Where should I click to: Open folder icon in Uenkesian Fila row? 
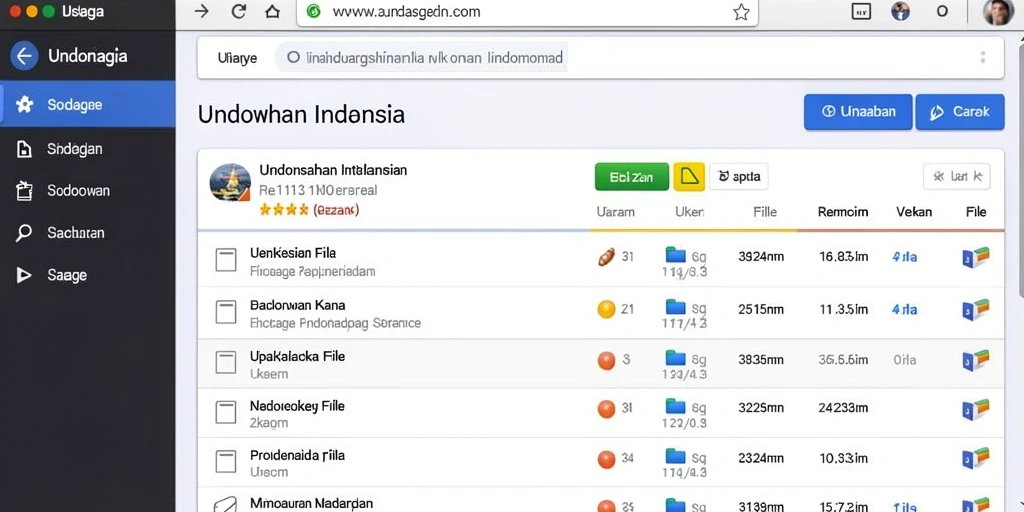675,255
